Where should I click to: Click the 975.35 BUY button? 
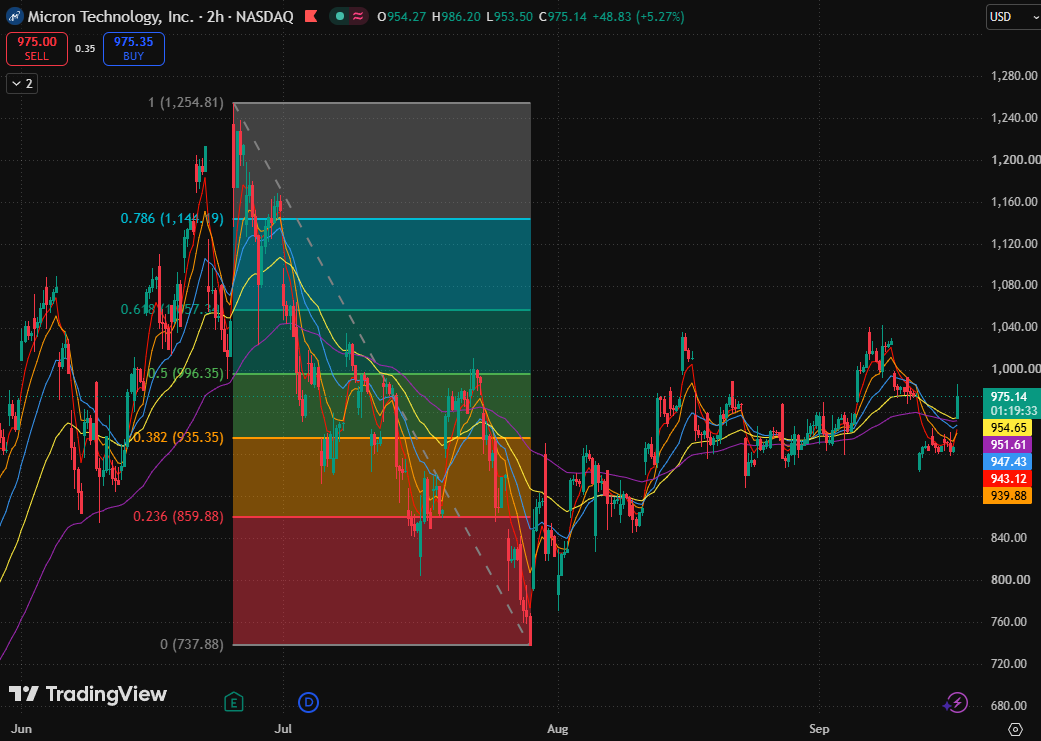tap(133, 49)
